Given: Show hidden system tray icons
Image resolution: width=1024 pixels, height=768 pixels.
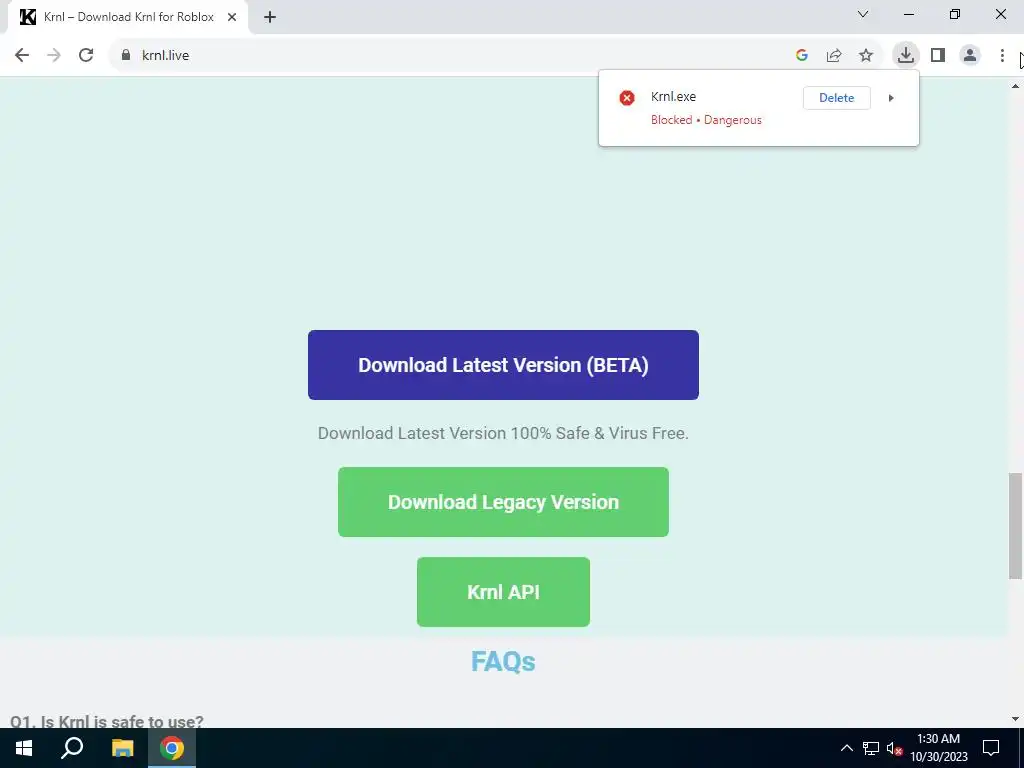Looking at the screenshot, I should (846, 748).
